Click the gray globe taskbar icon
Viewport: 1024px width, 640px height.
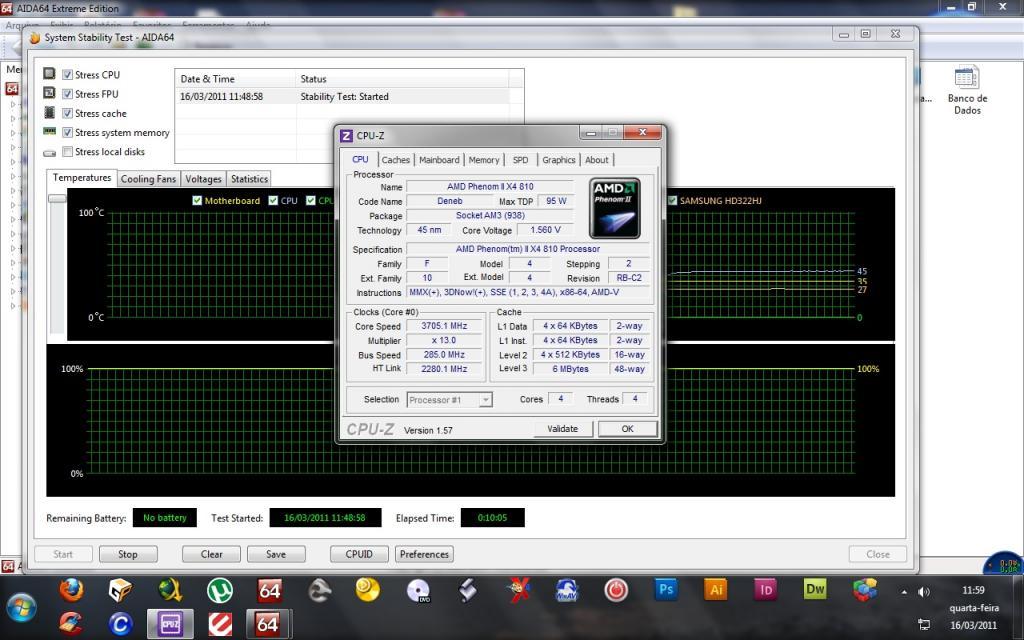pyautogui.click(x=319, y=590)
